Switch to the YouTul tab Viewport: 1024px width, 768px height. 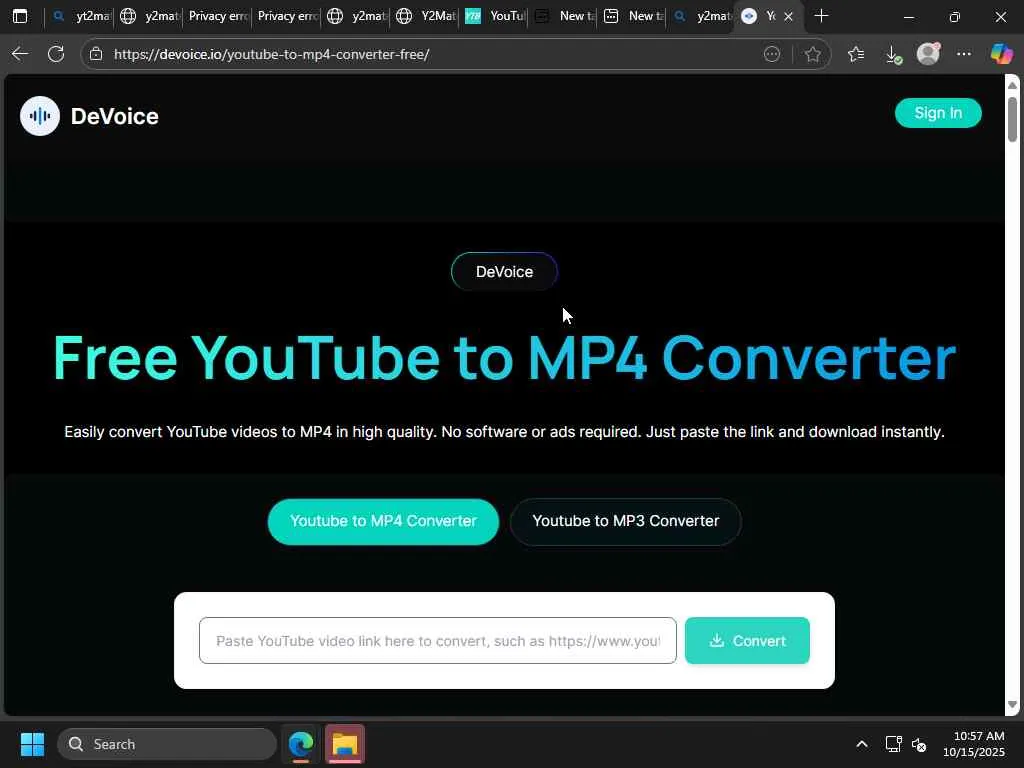495,16
